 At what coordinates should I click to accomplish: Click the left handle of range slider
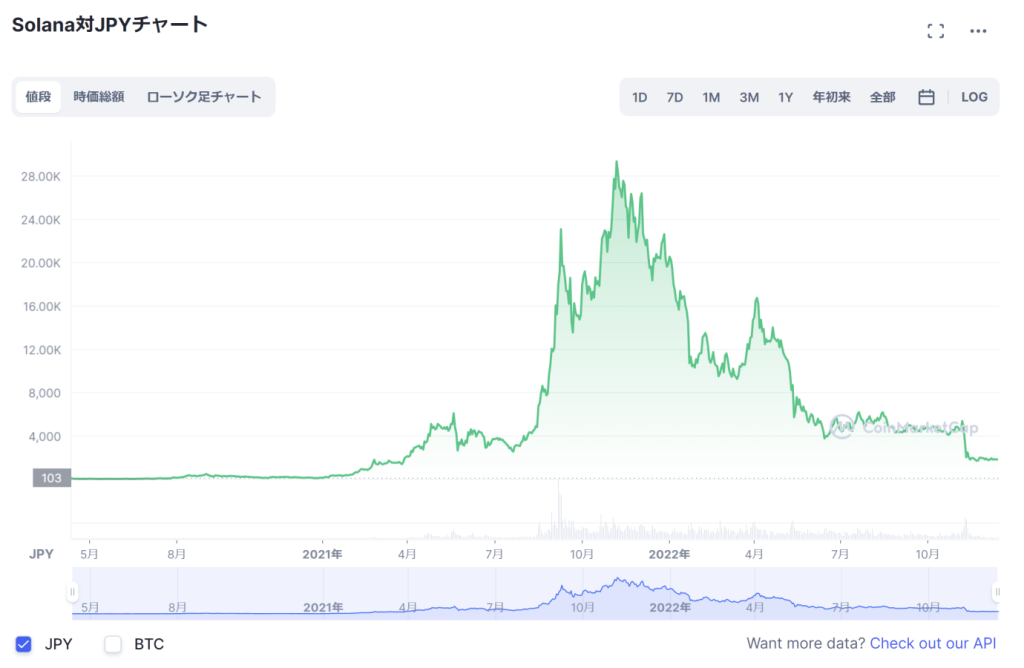click(x=72, y=592)
